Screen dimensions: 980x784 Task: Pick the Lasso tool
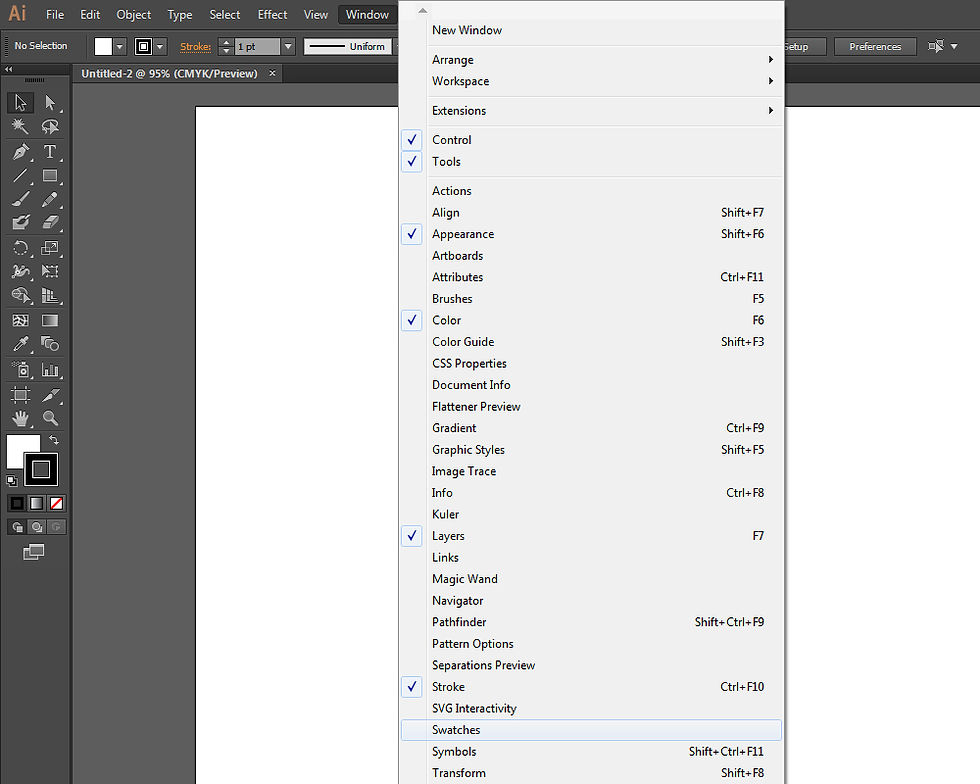(x=50, y=127)
